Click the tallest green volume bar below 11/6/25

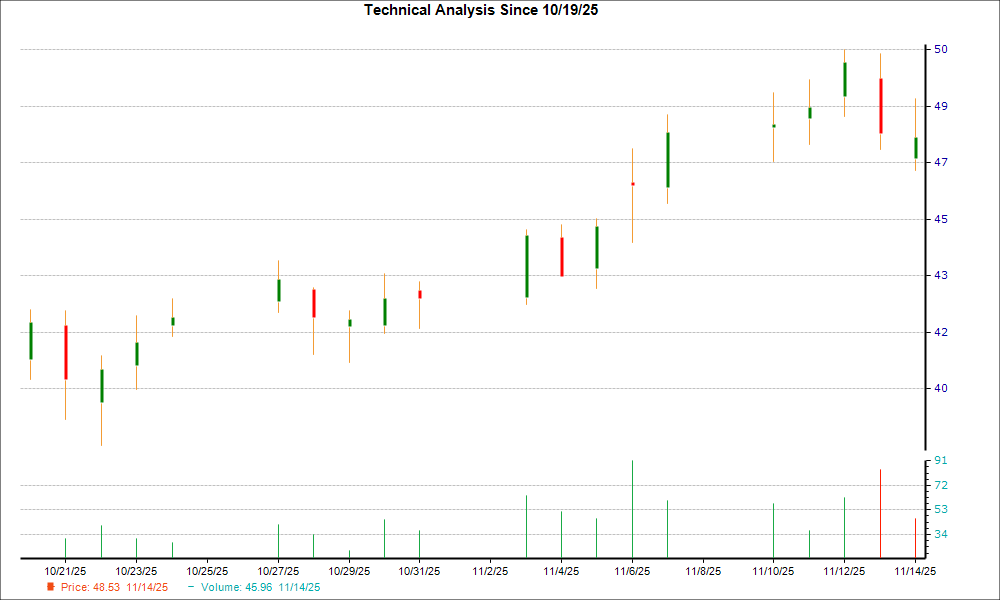click(630, 510)
